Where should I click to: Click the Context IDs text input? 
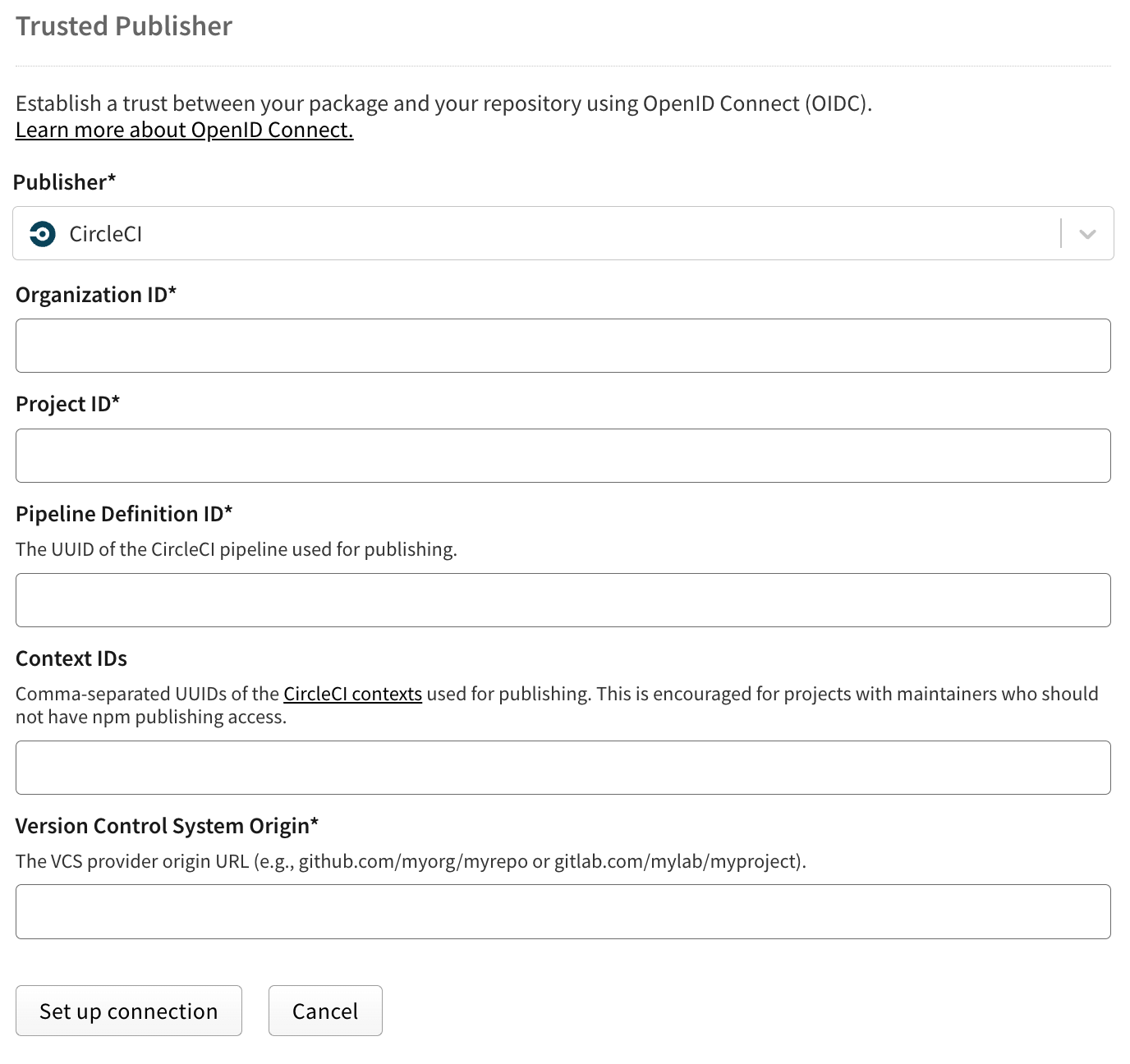(563, 768)
